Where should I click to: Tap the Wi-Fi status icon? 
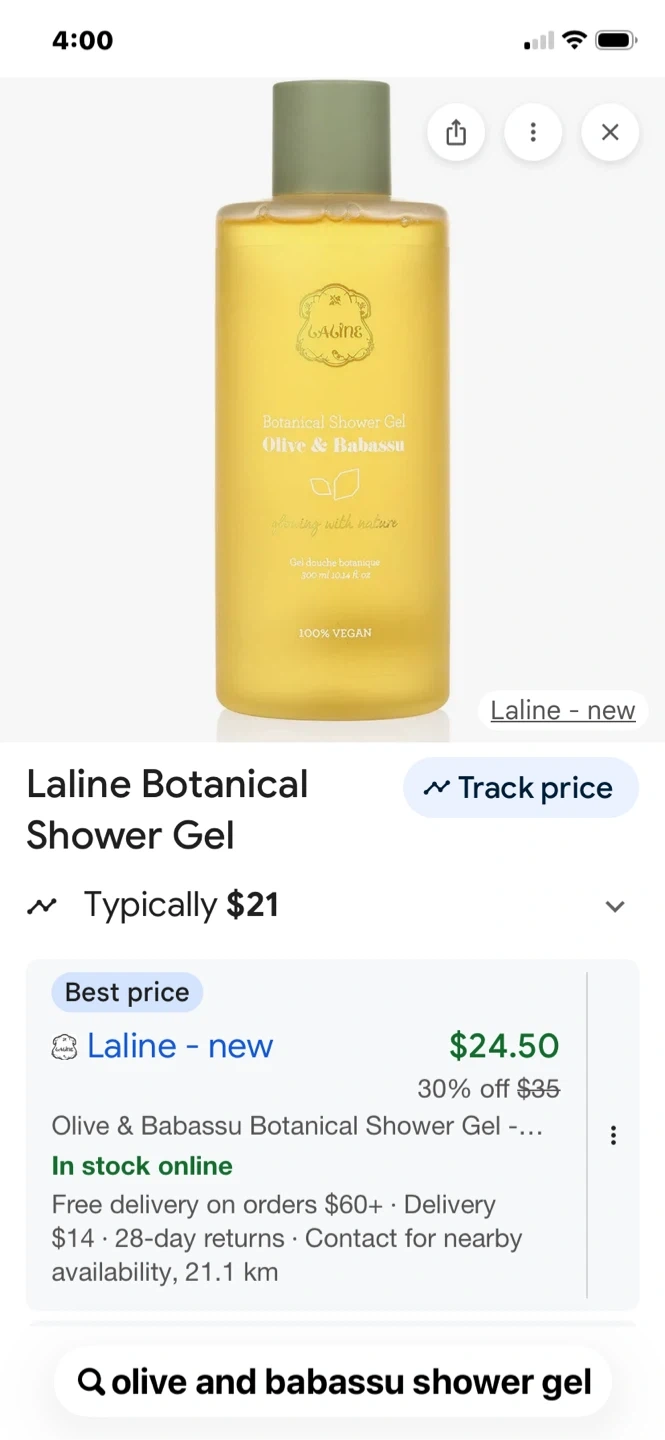(x=574, y=40)
